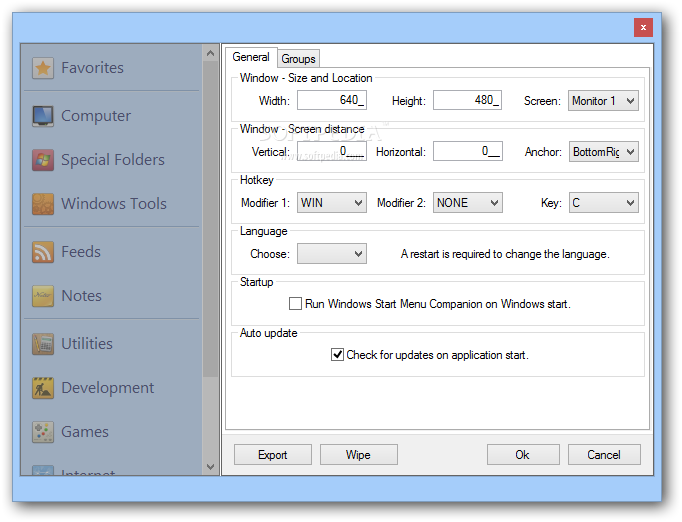This screenshot has height=522, width=682.
Task: Click the Height input field
Action: pos(467,100)
